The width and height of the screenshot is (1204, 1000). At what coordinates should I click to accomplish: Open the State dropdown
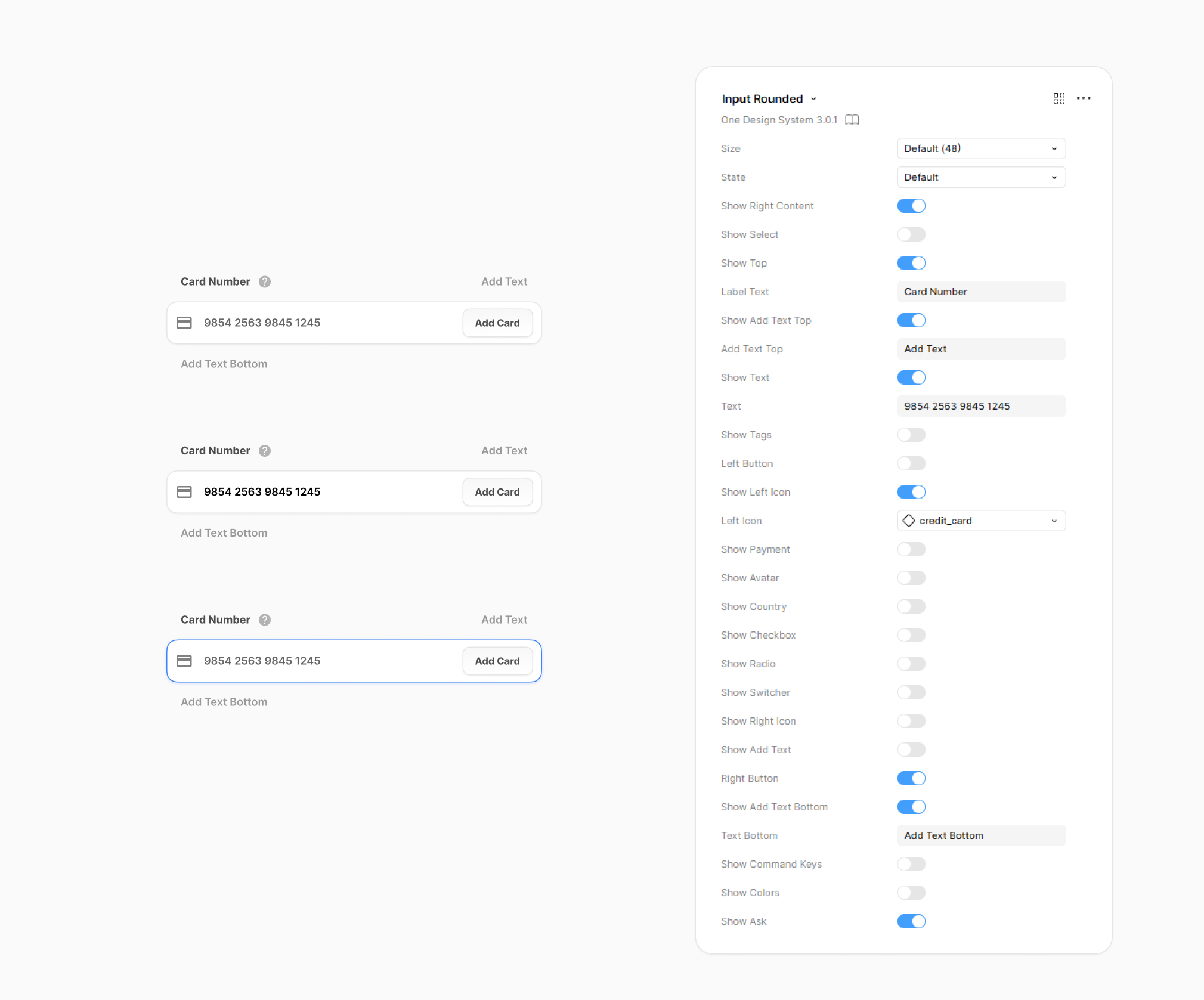click(980, 177)
